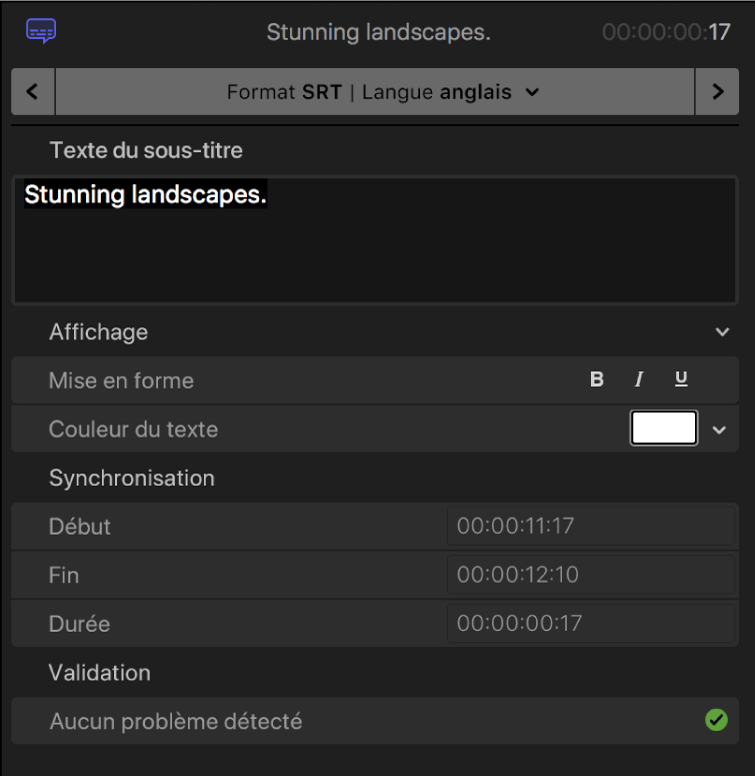Click the Synchronisation section heading
Viewport: 755px width, 777px height.
tap(131, 478)
